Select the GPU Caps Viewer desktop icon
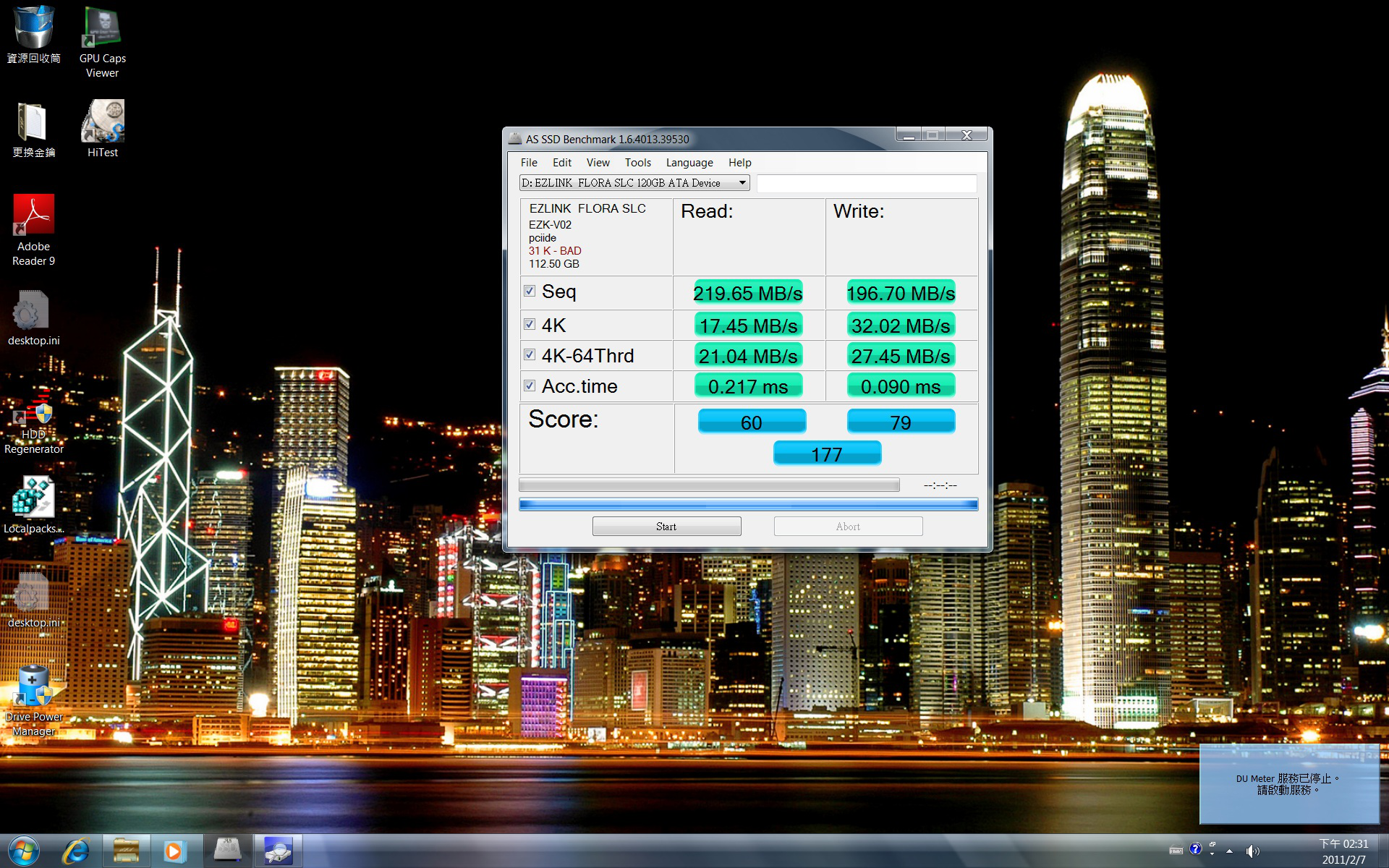 (x=102, y=42)
